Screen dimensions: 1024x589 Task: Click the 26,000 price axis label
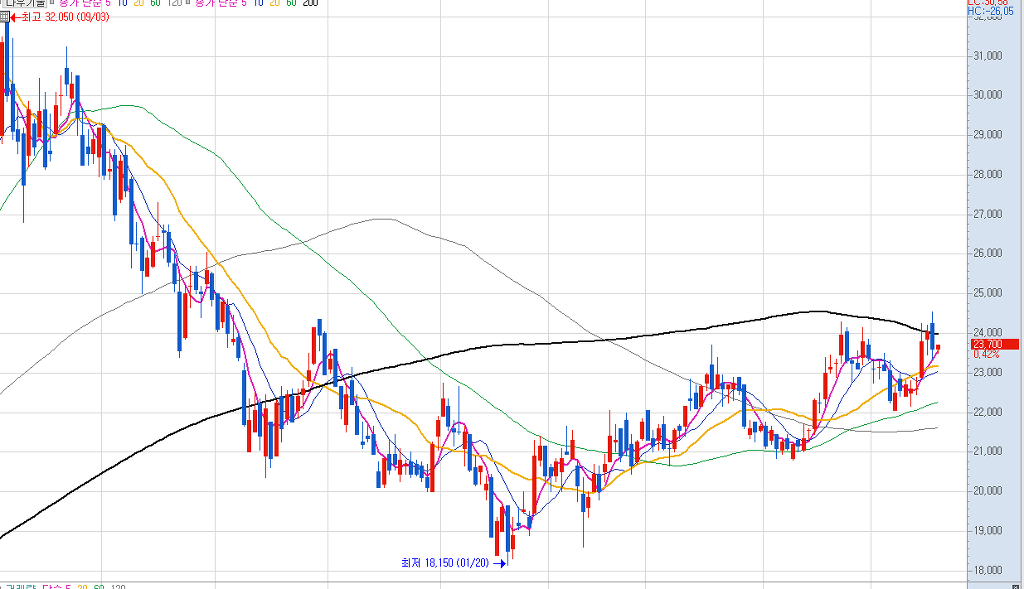click(987, 253)
